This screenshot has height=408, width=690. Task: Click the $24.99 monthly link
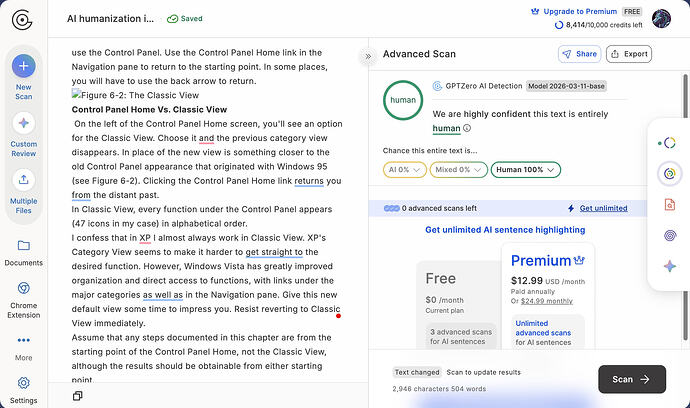click(547, 301)
